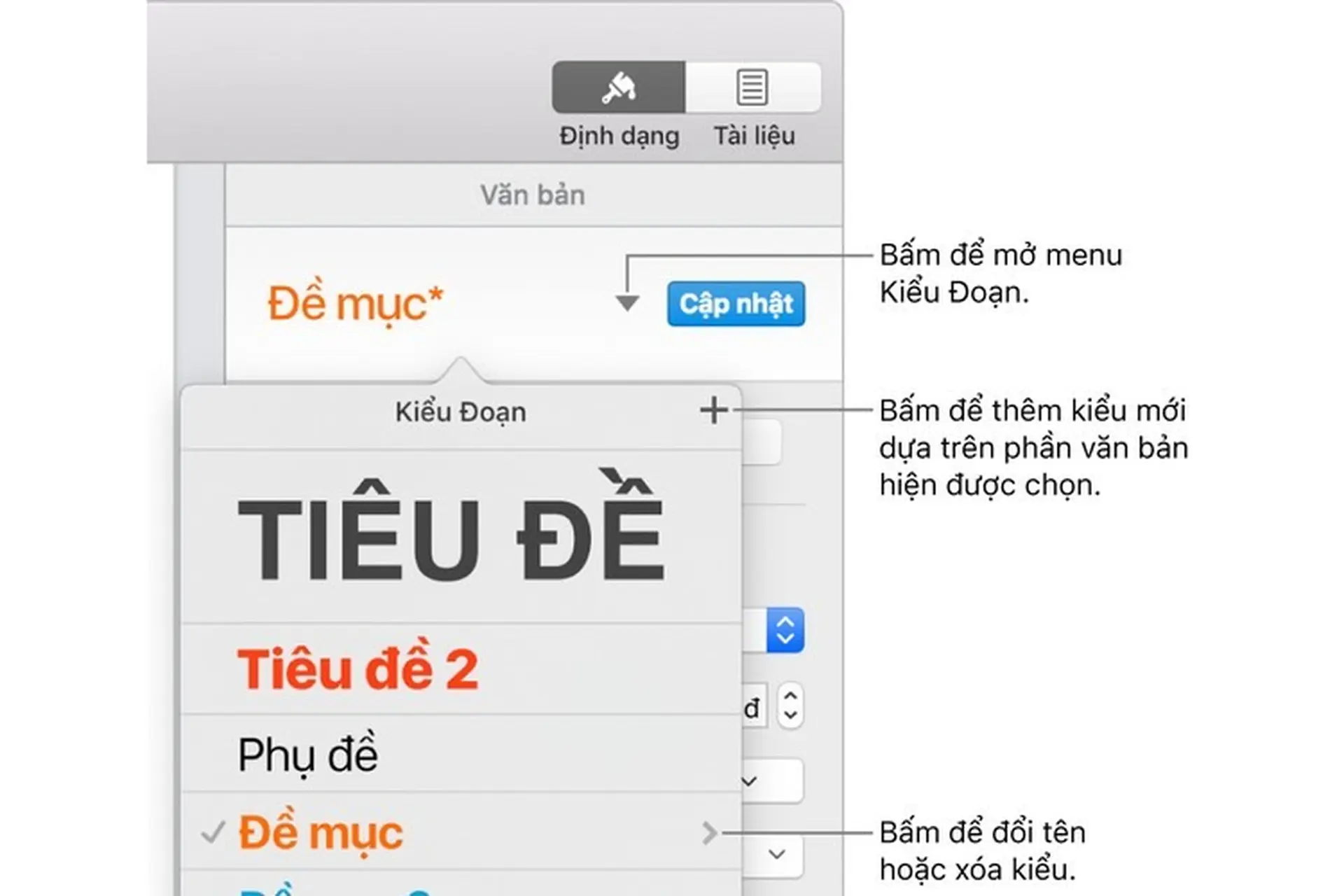Open the blue popup menu with double arrows
Screen dimensions: 1344x896
[x=785, y=630]
